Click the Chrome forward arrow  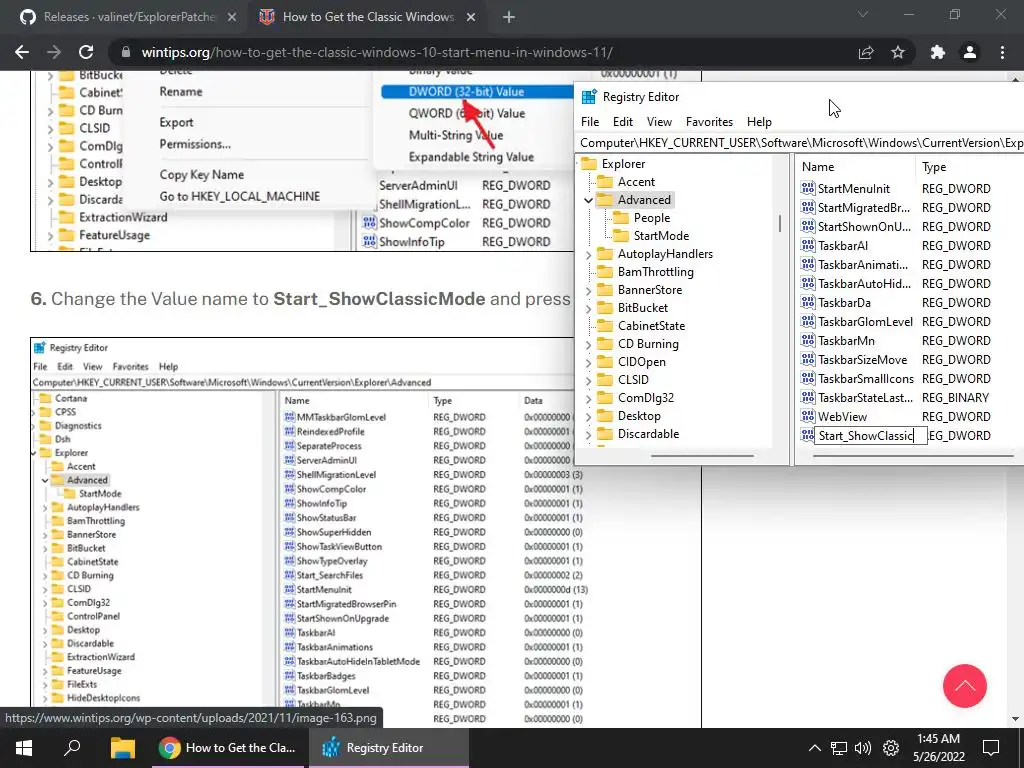(54, 52)
